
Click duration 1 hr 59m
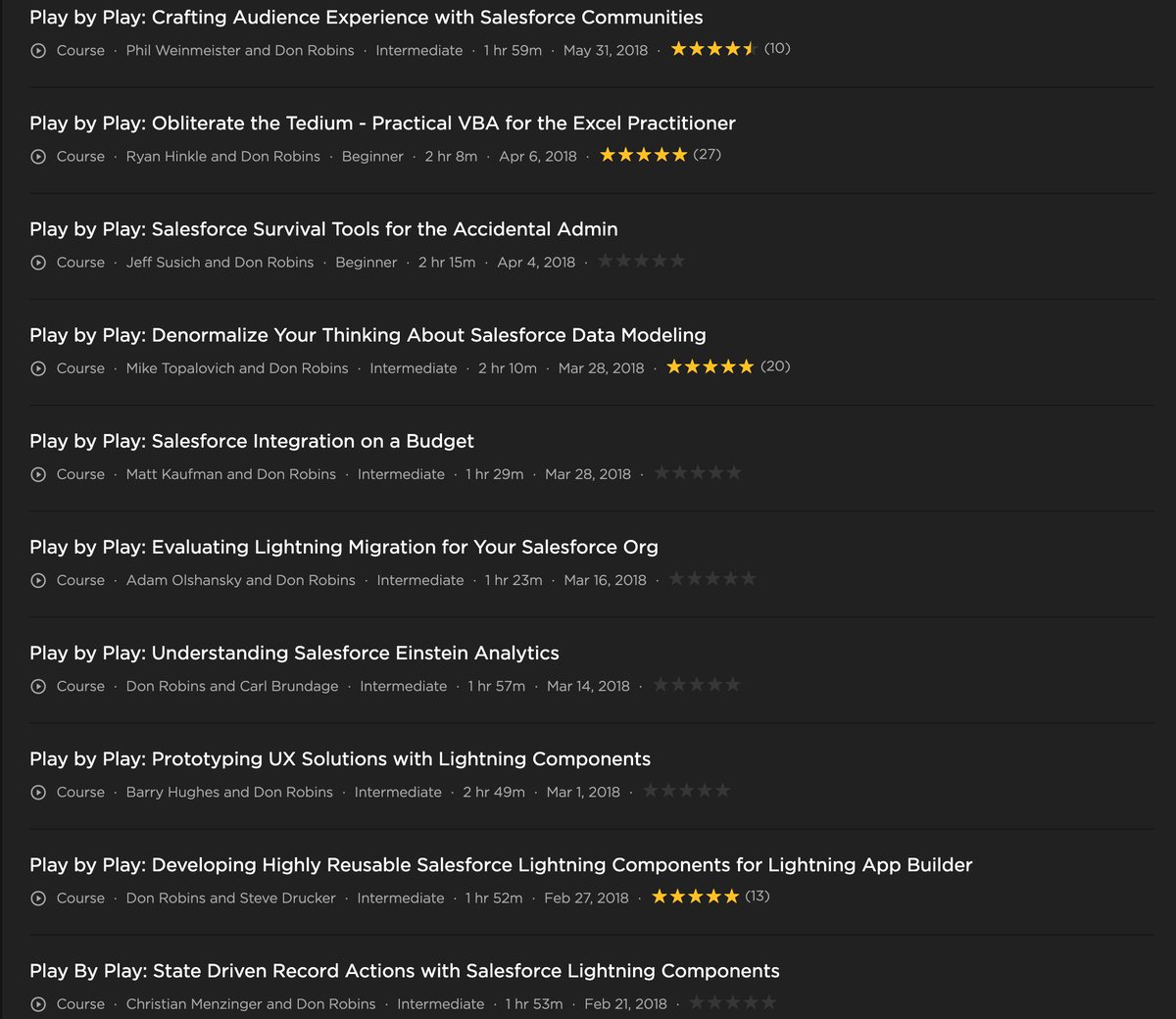(x=513, y=51)
